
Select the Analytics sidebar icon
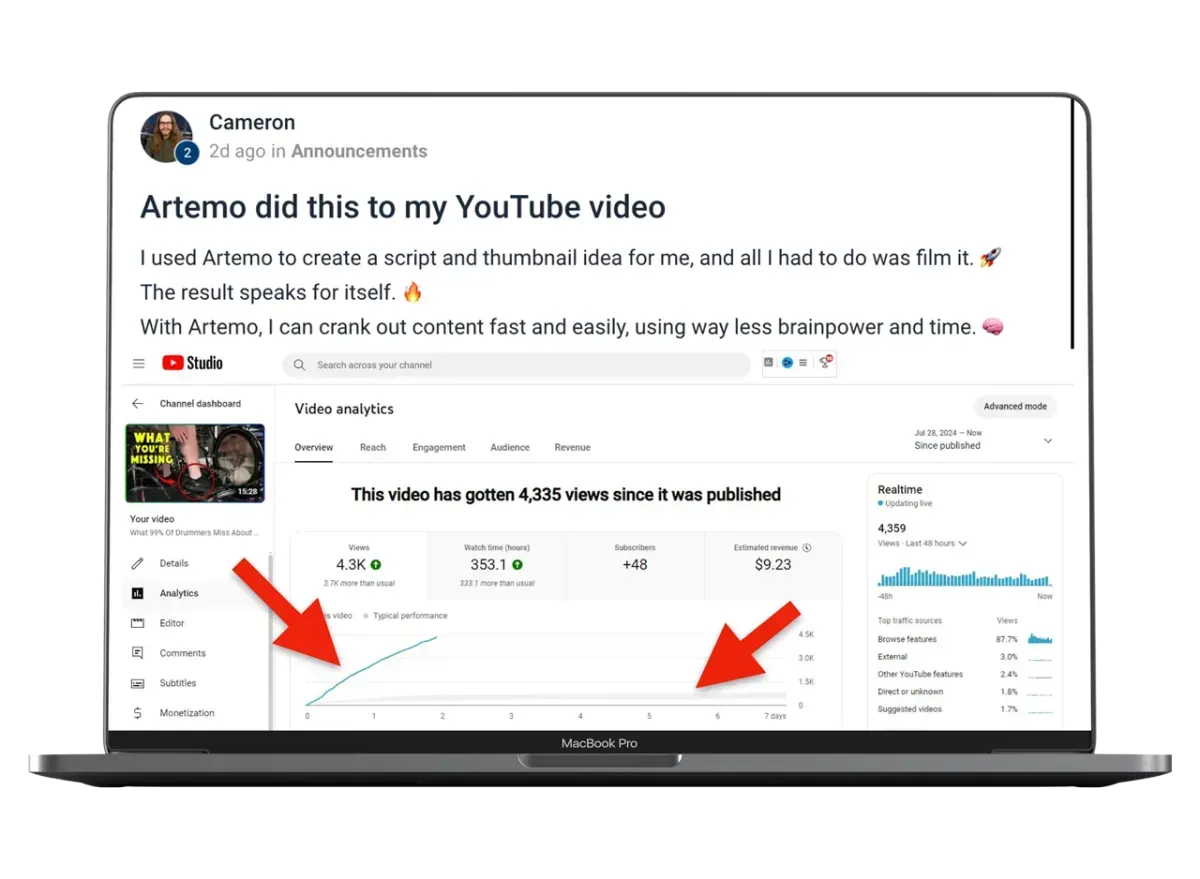[x=138, y=593]
